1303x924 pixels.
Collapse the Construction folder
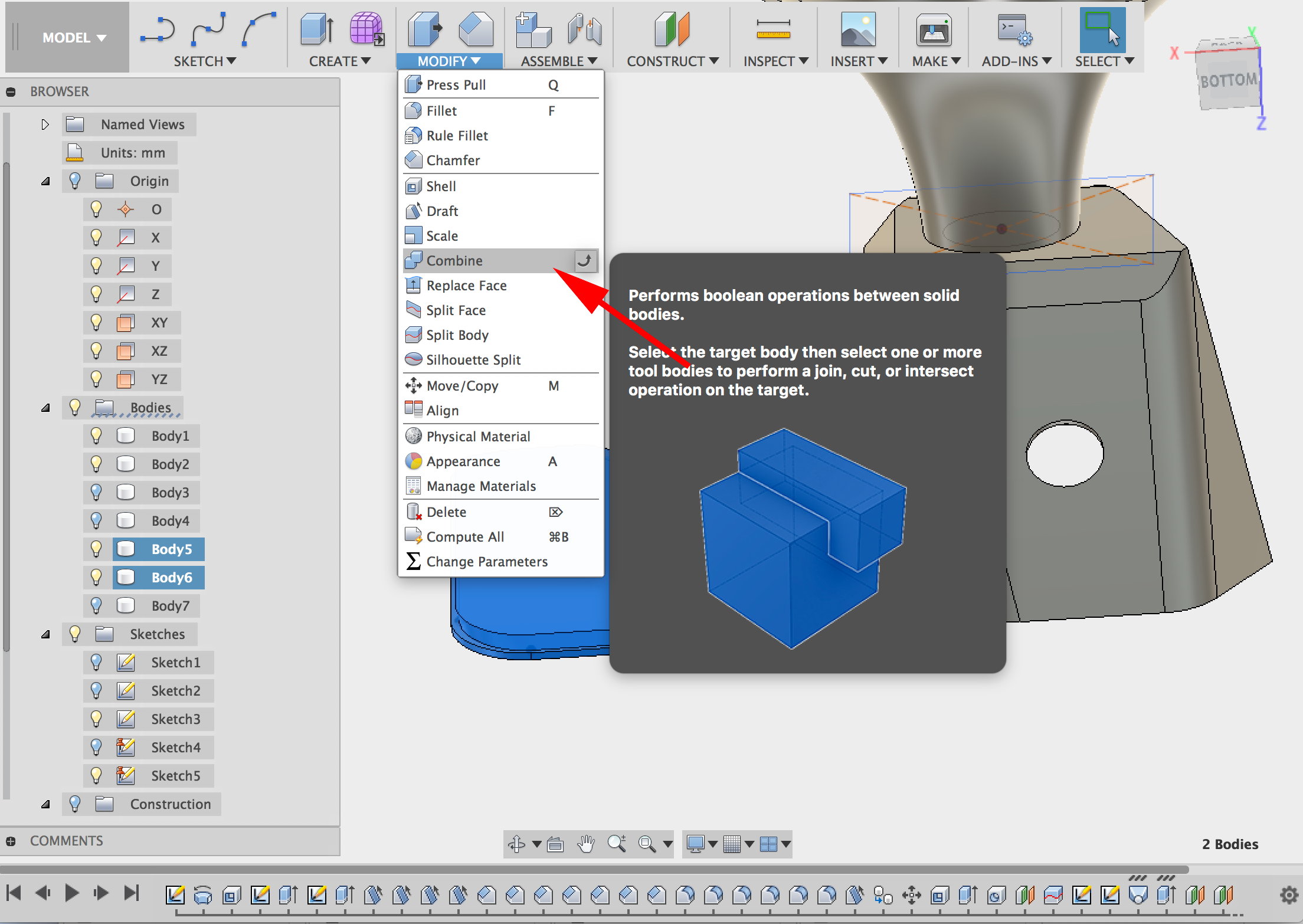pos(45,804)
